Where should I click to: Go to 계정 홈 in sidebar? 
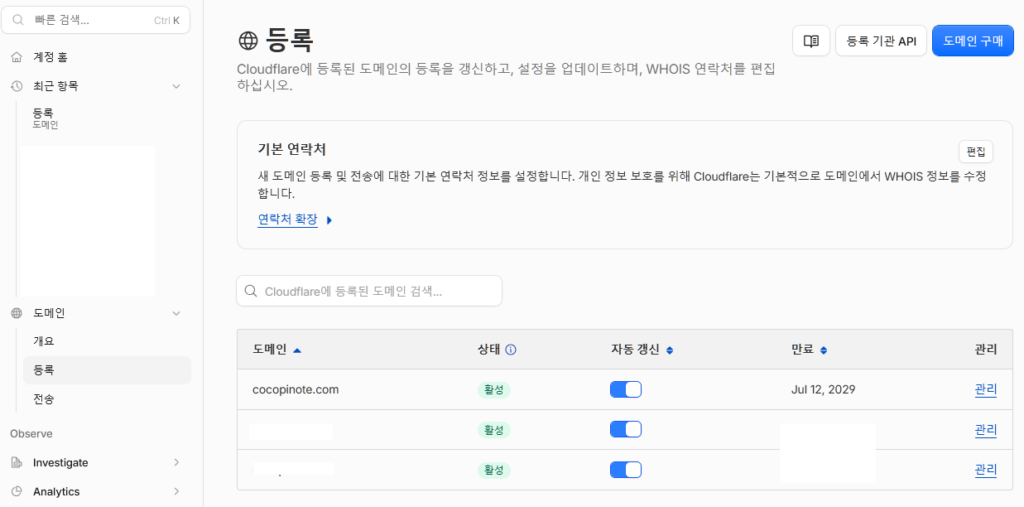click(50, 57)
